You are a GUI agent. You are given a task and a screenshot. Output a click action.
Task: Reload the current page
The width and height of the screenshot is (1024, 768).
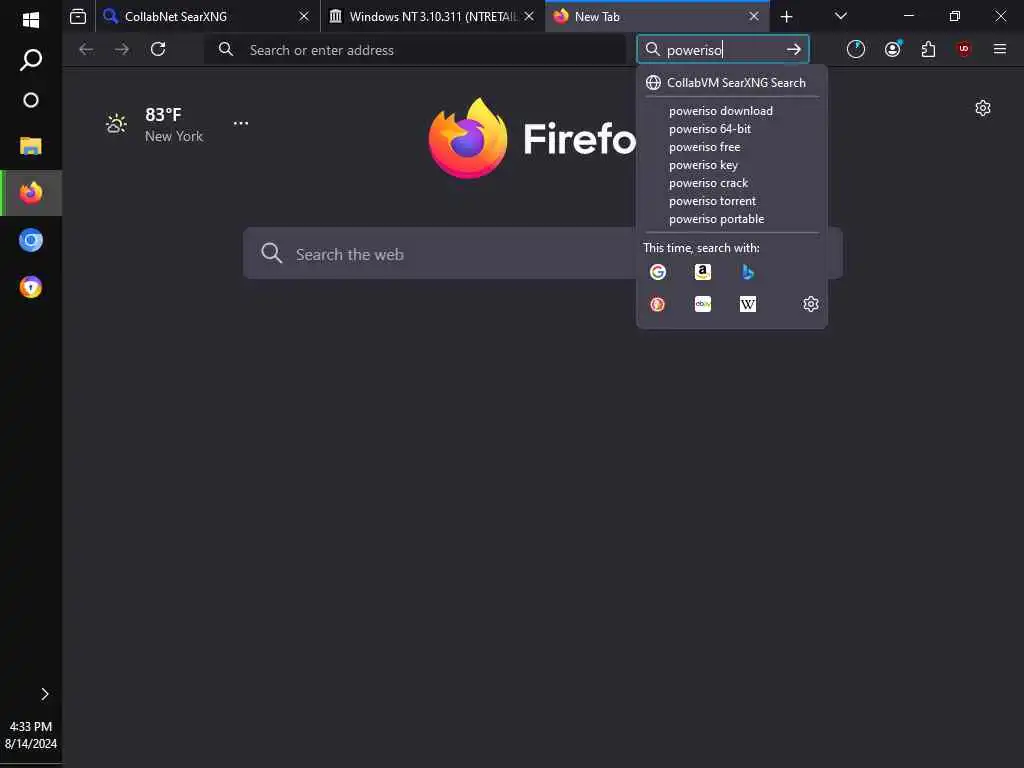pos(158,50)
